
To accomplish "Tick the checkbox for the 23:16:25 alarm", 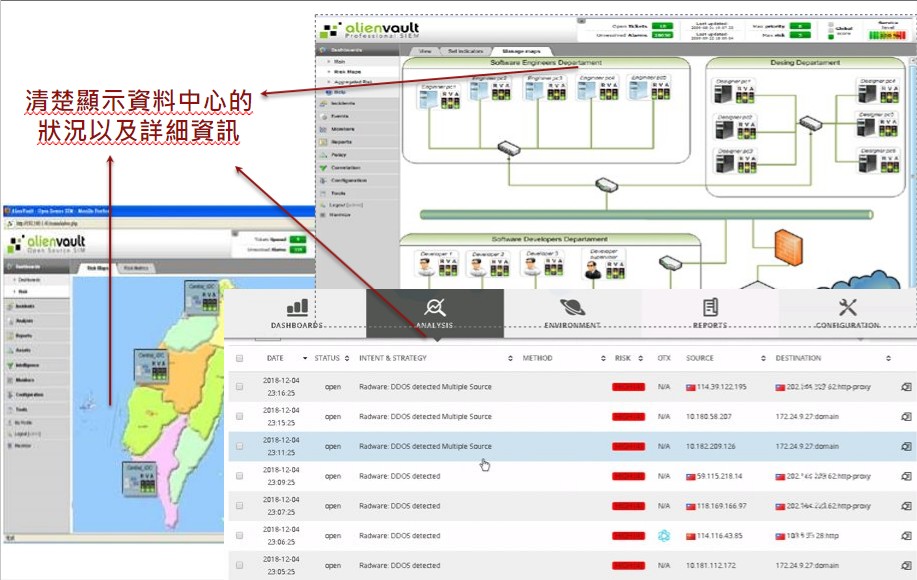I will point(239,386).
